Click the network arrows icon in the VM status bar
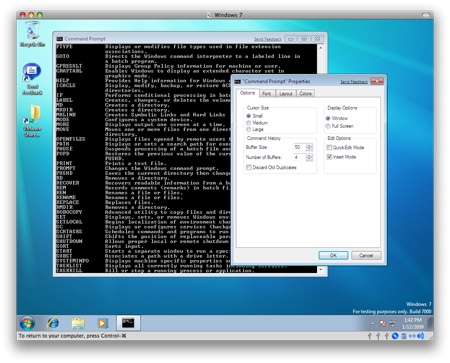This screenshot has height=363, width=450. coord(412,336)
